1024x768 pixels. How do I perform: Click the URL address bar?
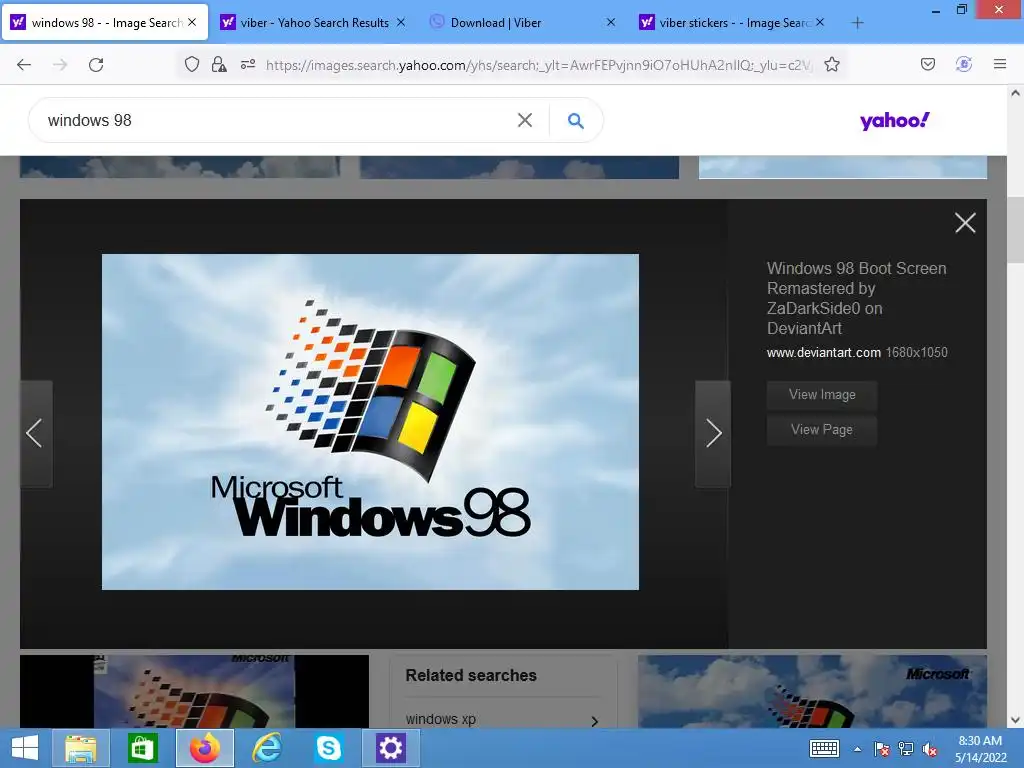click(x=538, y=65)
